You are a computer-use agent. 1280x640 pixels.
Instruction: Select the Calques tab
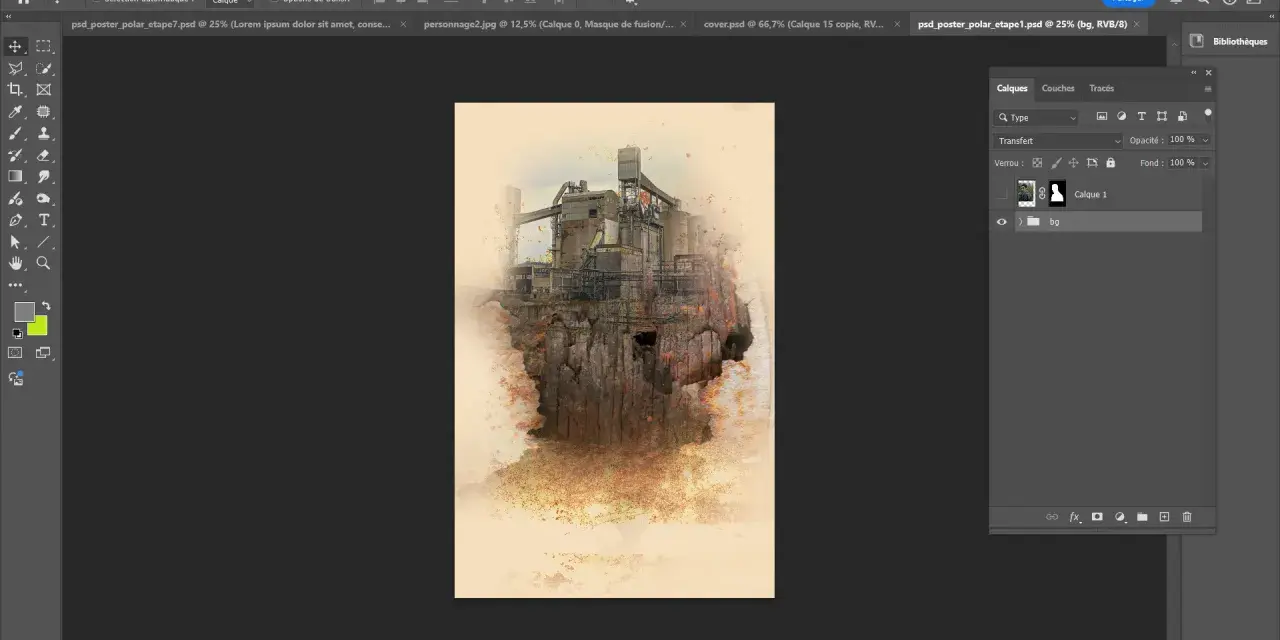click(1012, 88)
